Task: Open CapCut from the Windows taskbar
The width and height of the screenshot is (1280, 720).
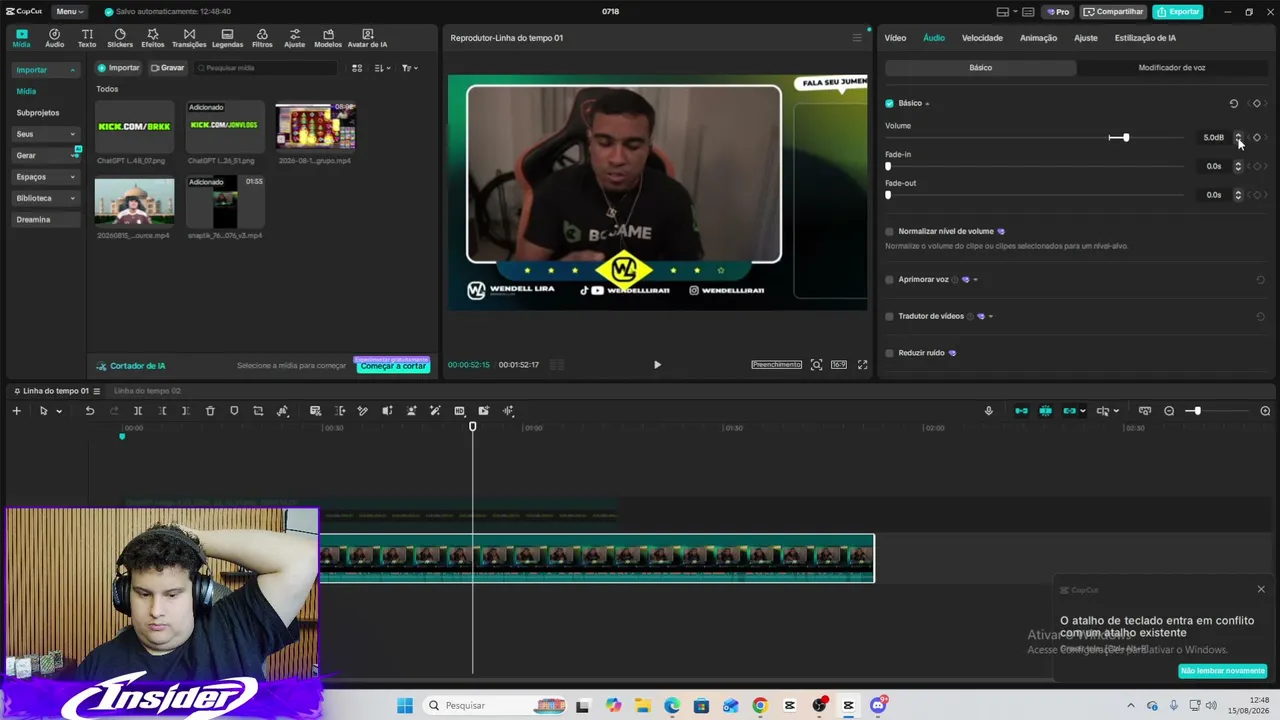Action: pyautogui.click(x=849, y=706)
